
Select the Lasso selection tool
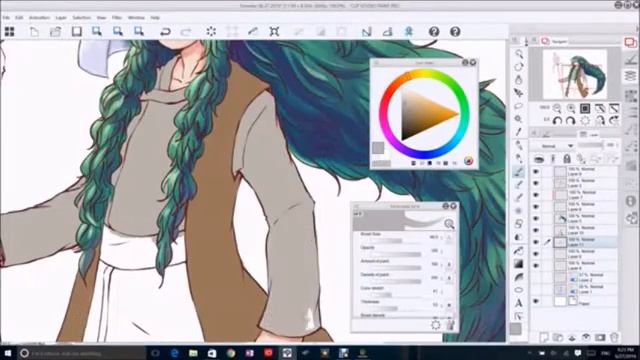click(519, 106)
